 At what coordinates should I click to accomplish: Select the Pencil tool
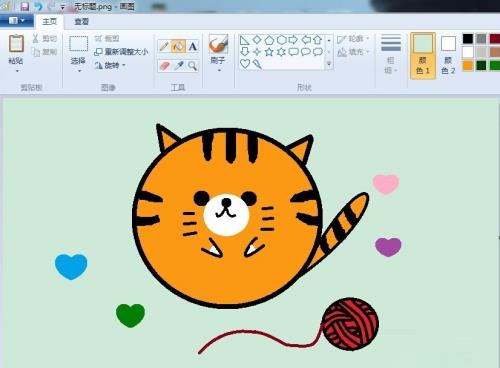pyautogui.click(x=164, y=46)
